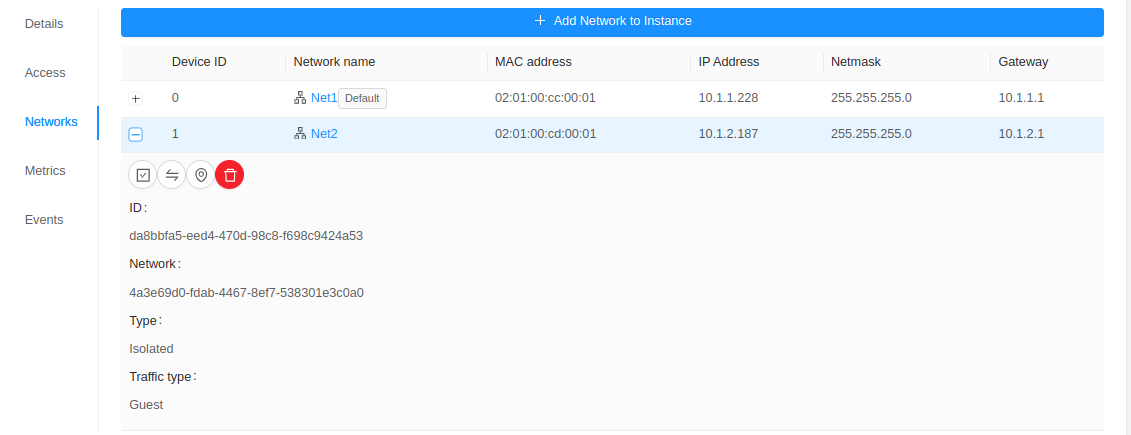Open the Events tab

[44, 220]
